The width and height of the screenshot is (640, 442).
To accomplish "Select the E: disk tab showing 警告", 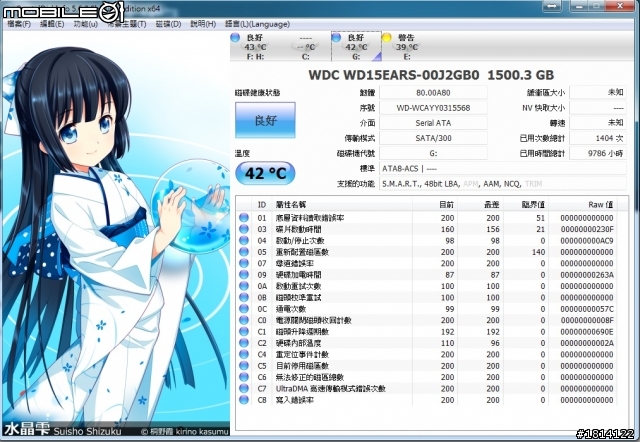I will 407,47.
